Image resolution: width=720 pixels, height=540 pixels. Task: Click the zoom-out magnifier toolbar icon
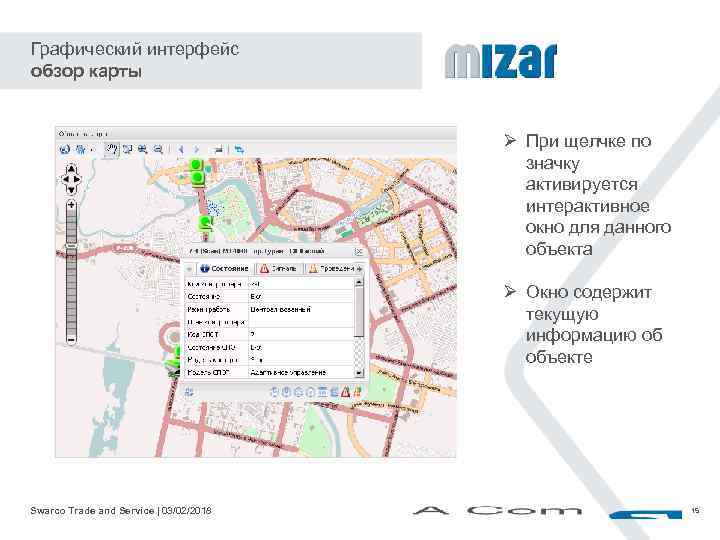[x=158, y=149]
